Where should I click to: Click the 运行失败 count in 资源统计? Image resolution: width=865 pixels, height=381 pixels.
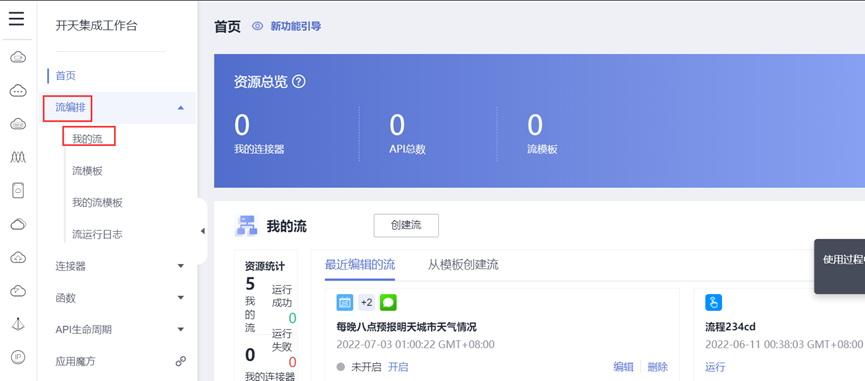coord(292,362)
